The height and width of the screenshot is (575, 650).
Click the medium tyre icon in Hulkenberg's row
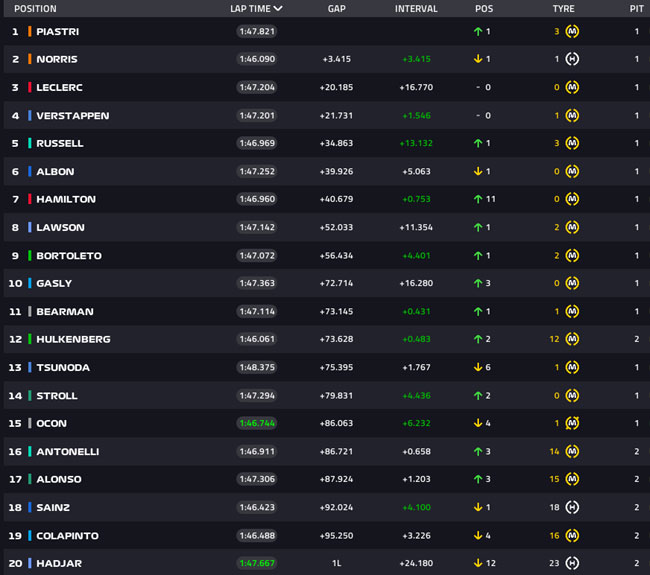(572, 339)
